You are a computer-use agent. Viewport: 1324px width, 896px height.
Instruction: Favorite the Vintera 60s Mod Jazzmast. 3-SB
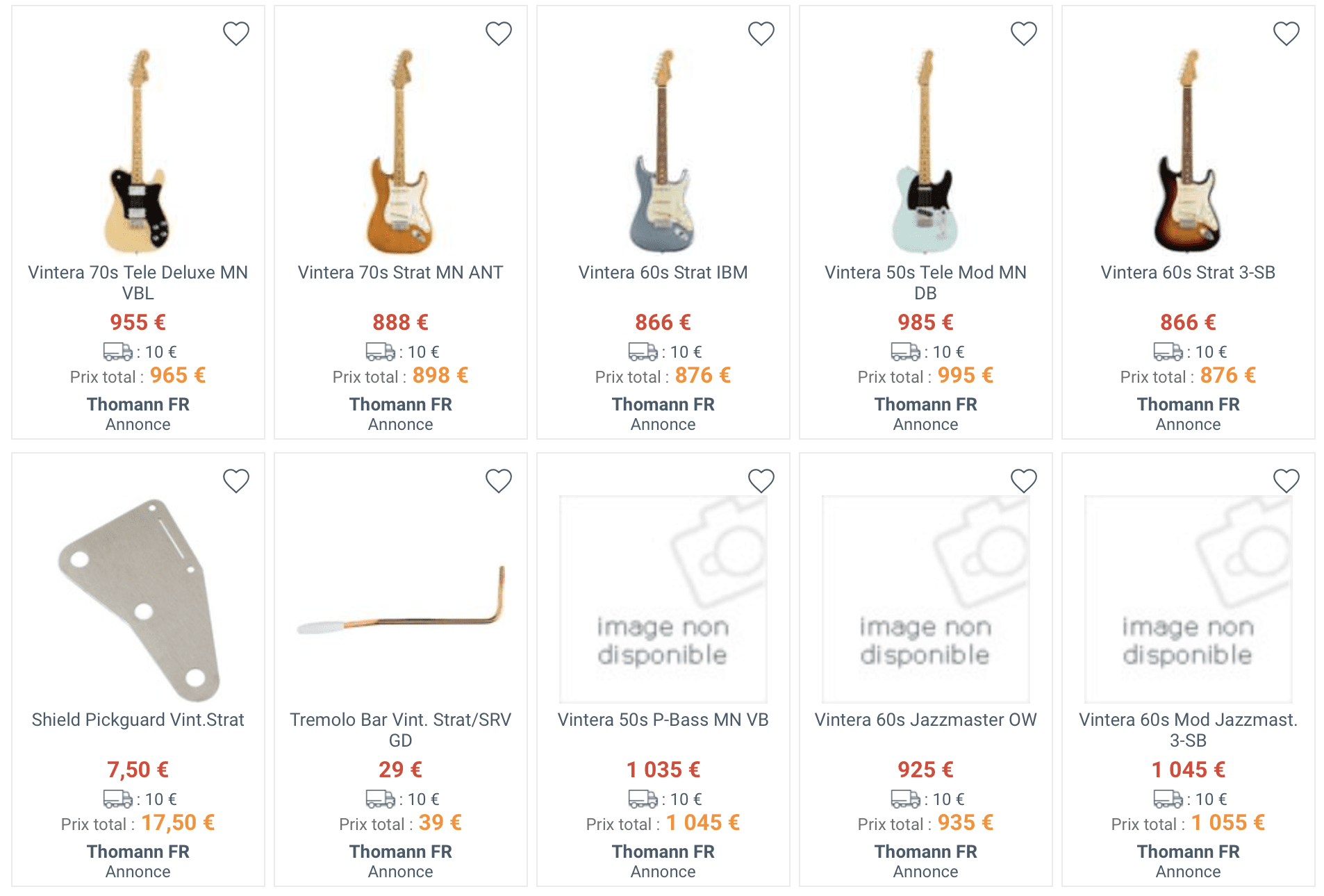click(x=1286, y=481)
